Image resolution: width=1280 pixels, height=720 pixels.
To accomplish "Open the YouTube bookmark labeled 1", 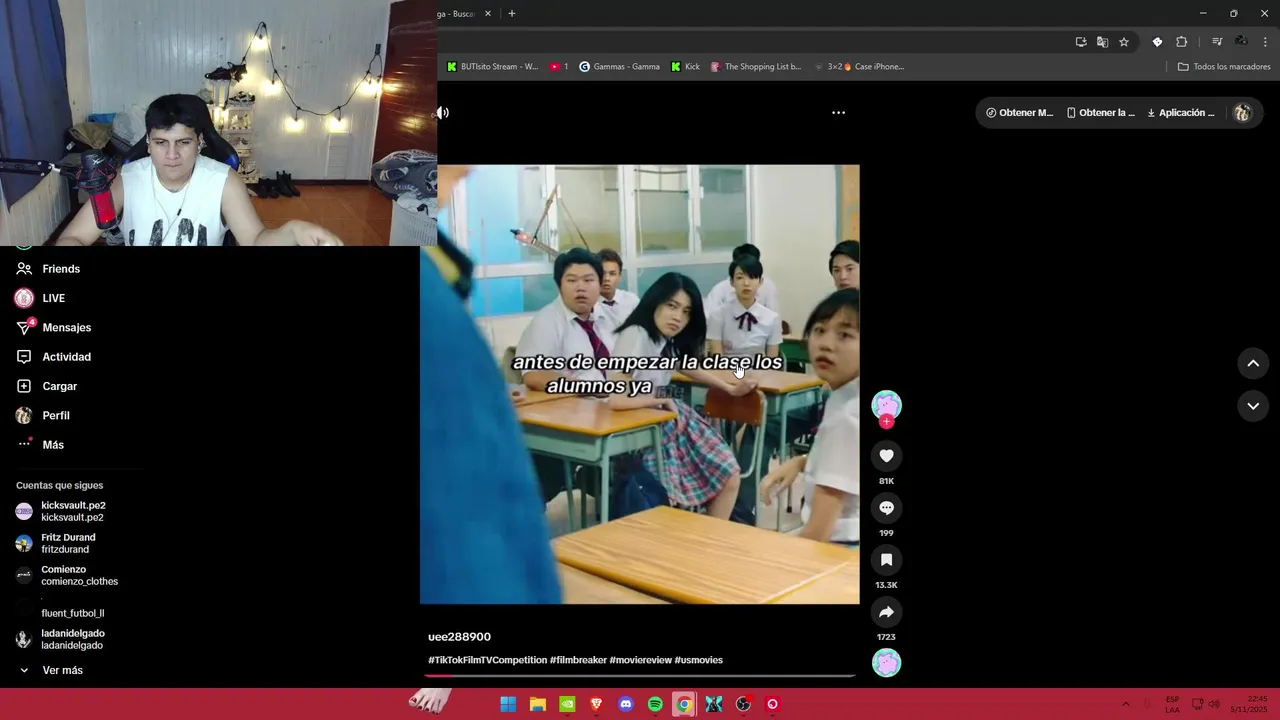I will pos(559,67).
